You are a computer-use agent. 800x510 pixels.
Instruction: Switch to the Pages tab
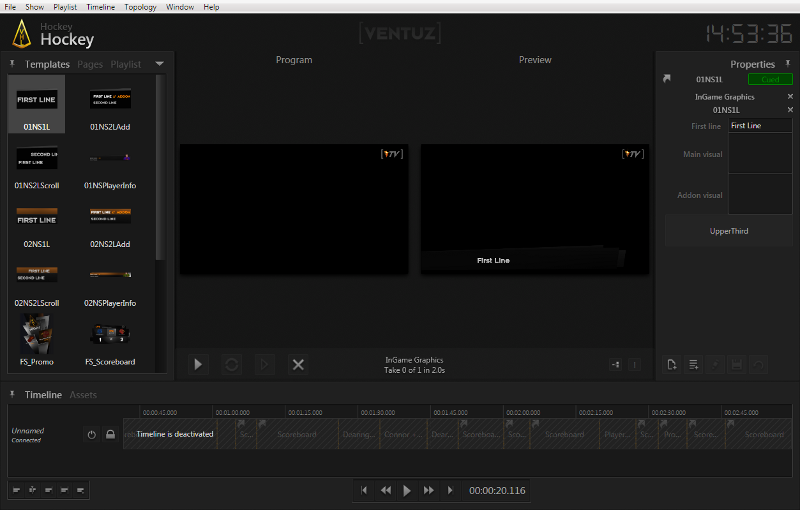[x=90, y=64]
